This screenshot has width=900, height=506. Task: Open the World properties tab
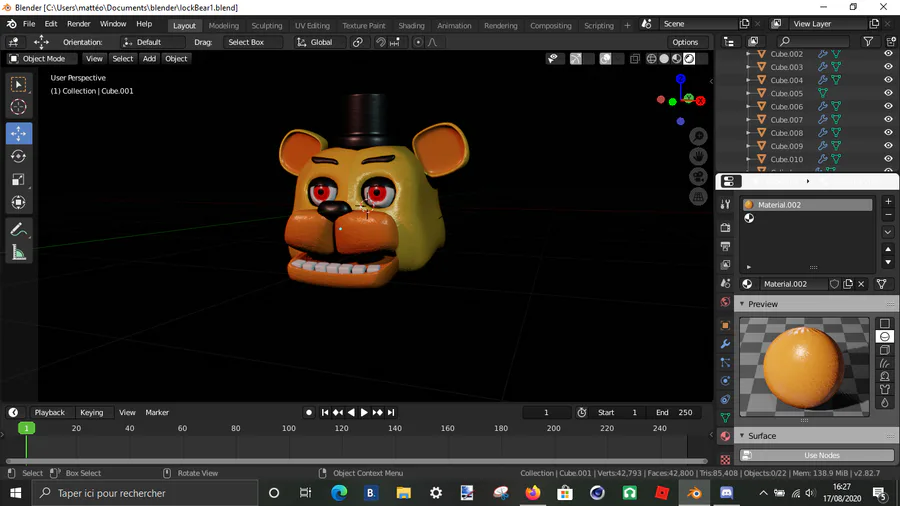(726, 302)
